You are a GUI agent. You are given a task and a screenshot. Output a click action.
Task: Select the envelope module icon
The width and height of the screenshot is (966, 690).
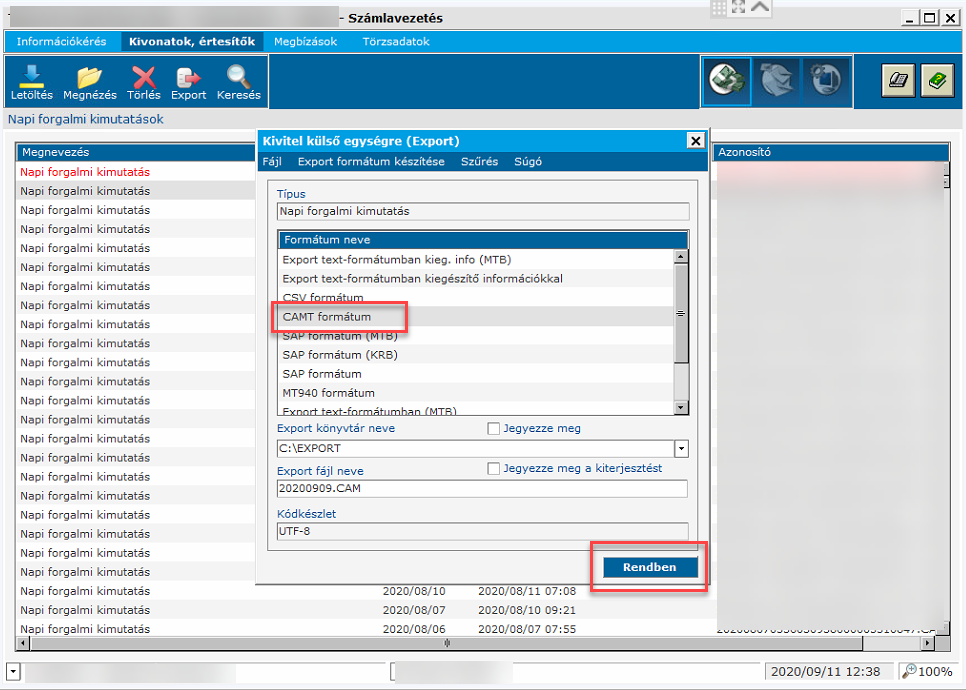[776, 81]
